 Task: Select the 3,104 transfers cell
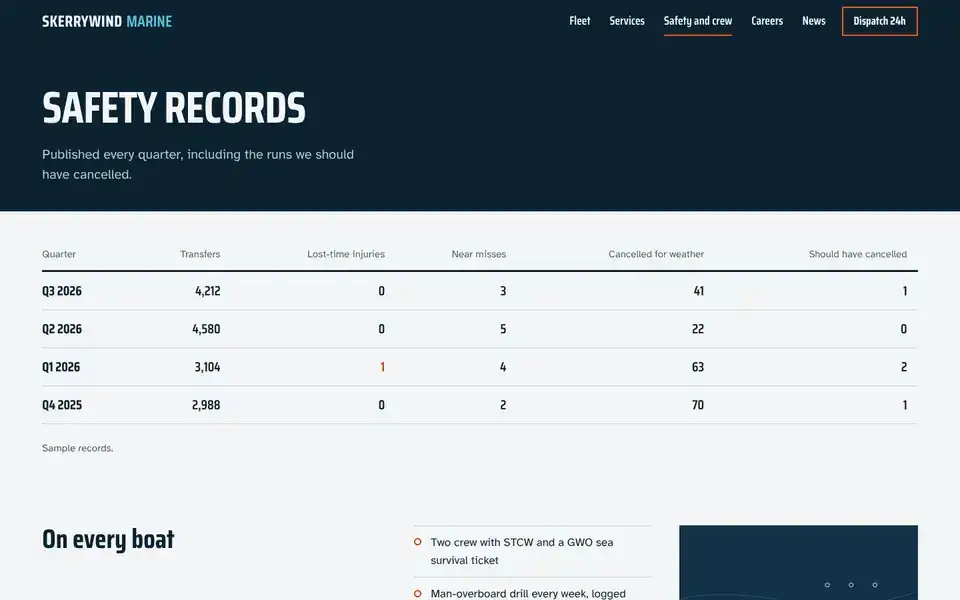(x=208, y=367)
